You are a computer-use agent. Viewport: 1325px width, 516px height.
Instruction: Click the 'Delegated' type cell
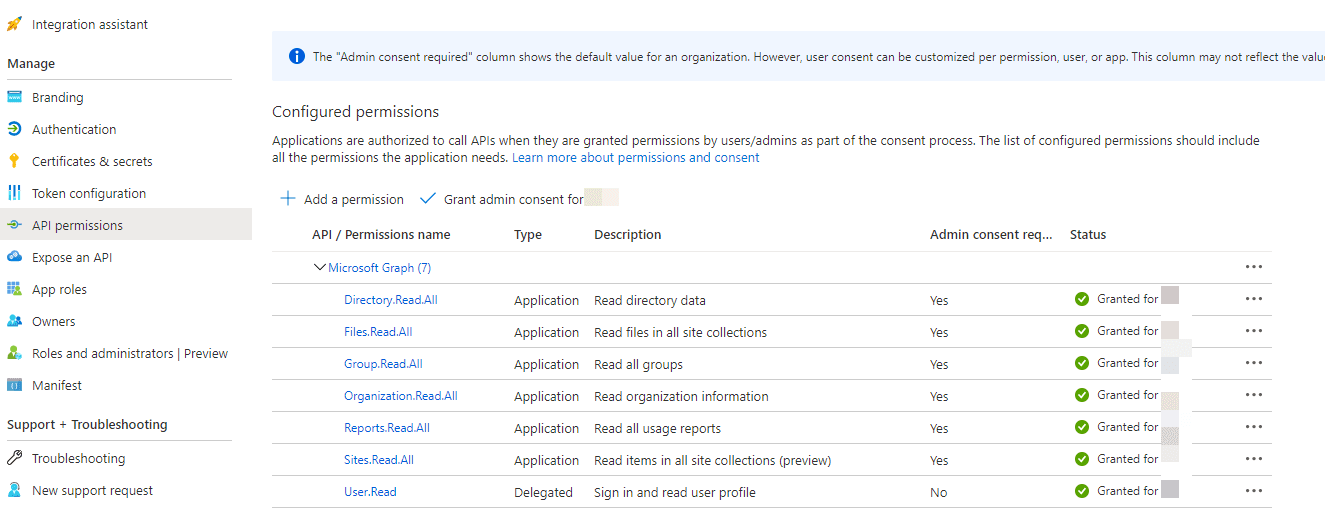coord(543,492)
